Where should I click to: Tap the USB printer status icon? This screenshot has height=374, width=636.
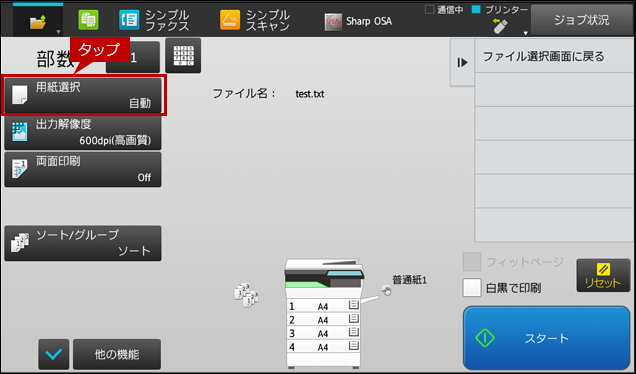(x=500, y=26)
